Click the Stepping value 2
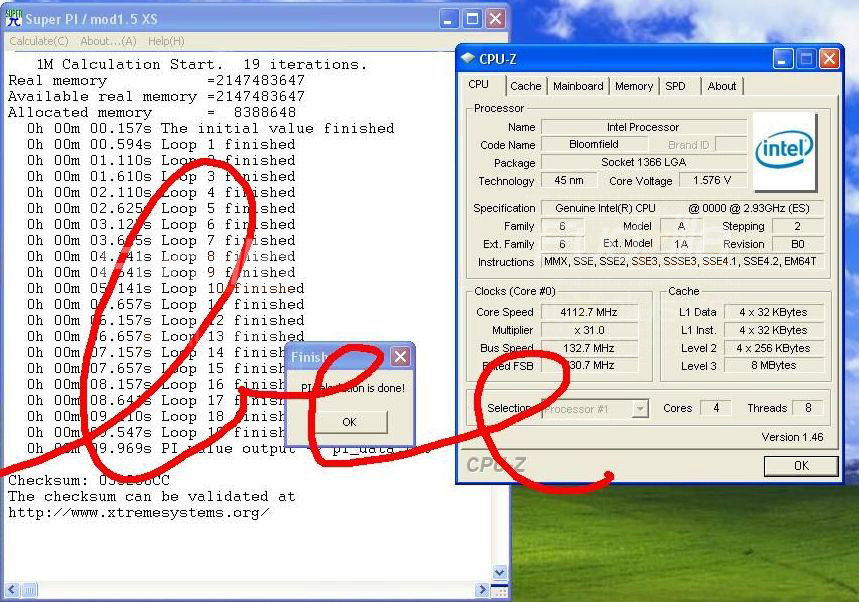Viewport: 859px width, 602px height. [x=798, y=226]
